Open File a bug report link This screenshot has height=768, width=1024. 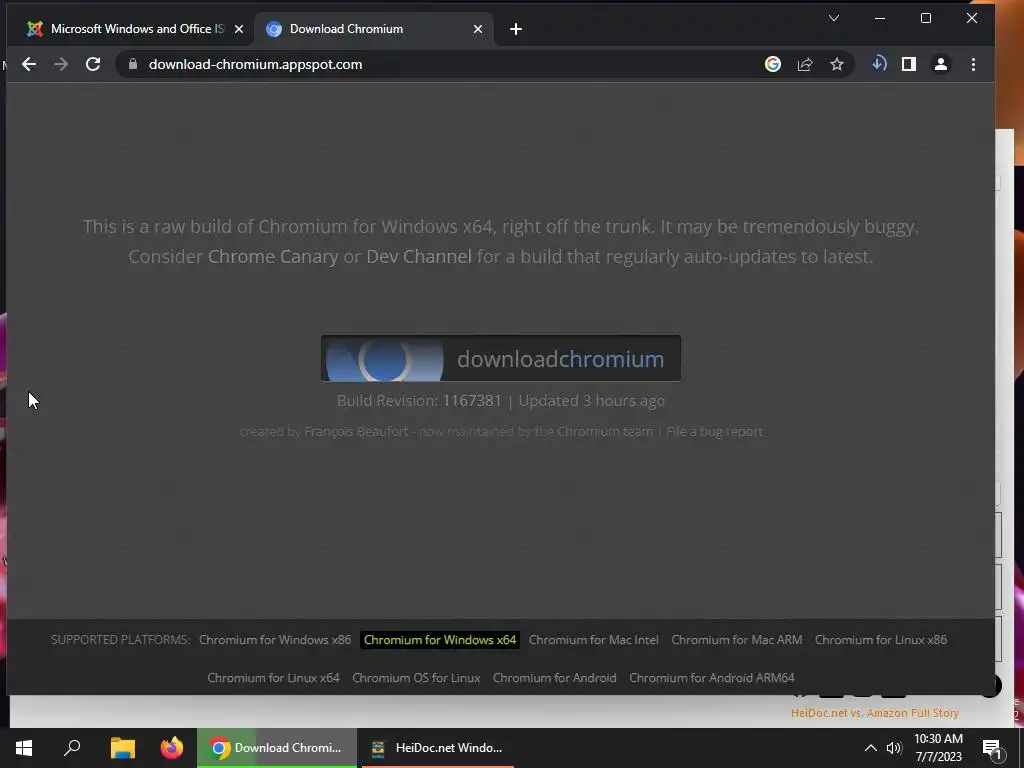(x=714, y=432)
